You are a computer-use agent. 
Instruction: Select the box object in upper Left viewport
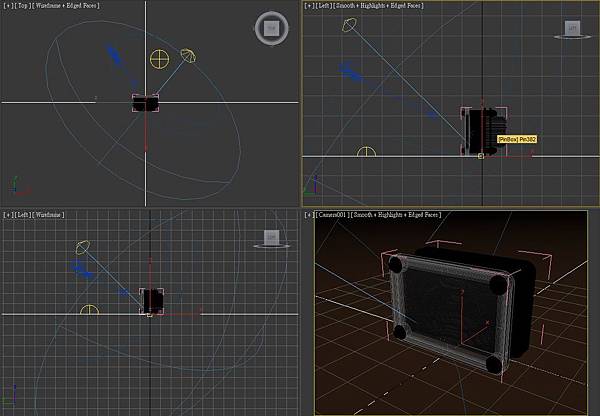[x=484, y=131]
